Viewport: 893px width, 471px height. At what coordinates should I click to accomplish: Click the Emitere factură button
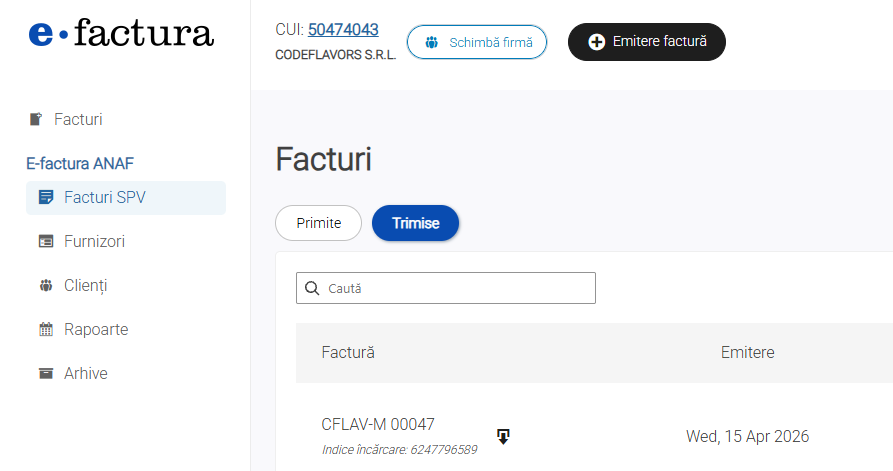point(646,42)
